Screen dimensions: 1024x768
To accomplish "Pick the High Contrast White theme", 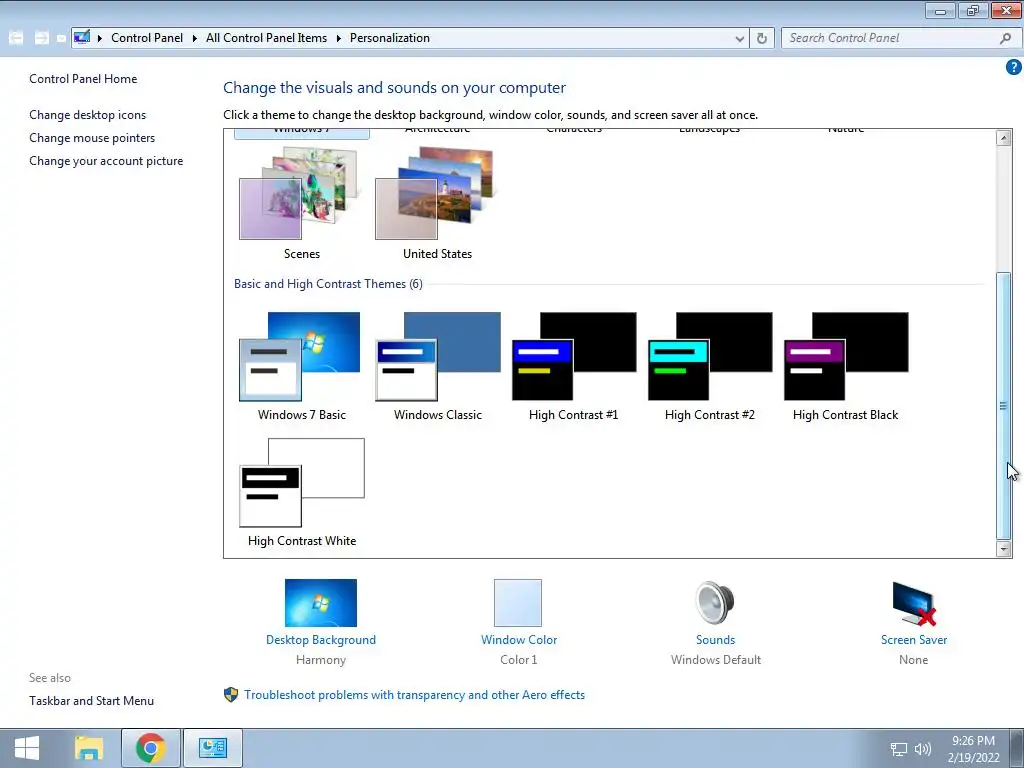I will [302, 483].
